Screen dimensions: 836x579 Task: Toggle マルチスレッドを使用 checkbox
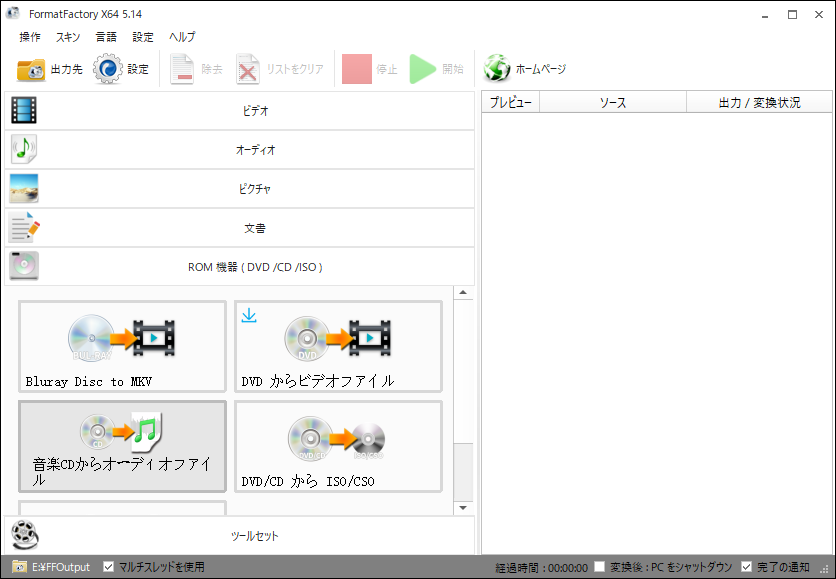109,567
